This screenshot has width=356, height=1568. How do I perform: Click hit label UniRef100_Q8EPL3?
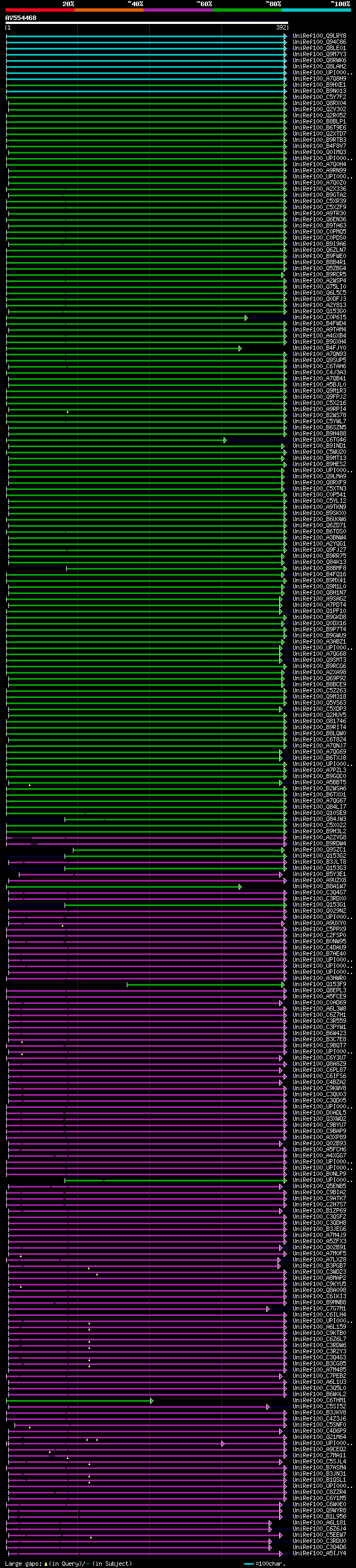(x=319, y=990)
